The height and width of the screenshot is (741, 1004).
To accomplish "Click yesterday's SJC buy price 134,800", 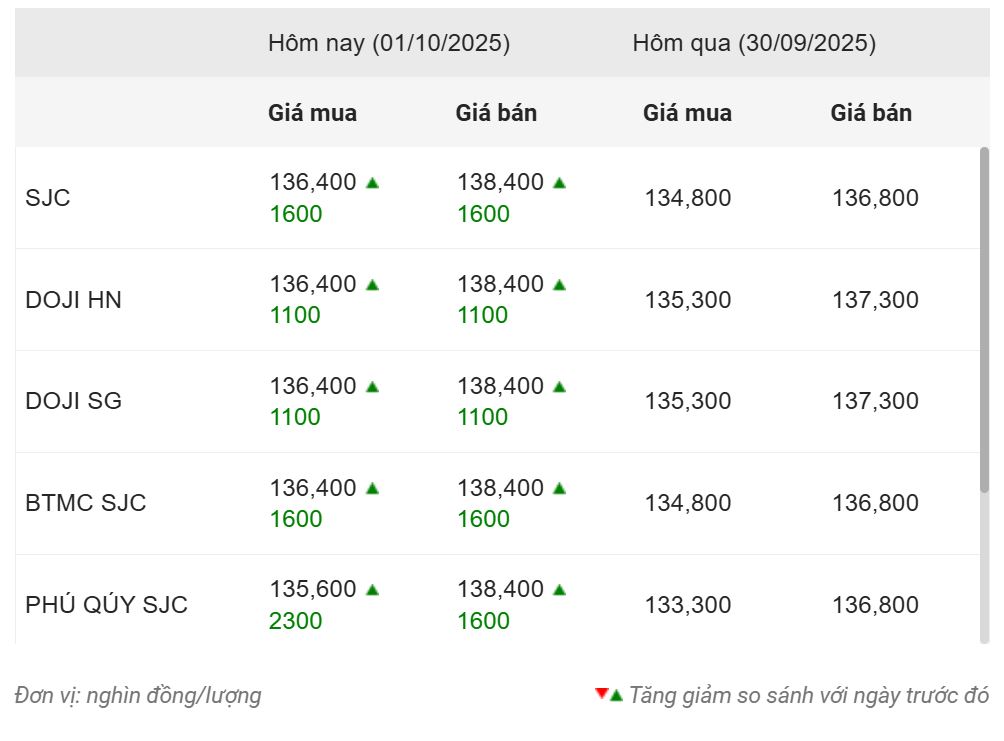I will click(688, 198).
